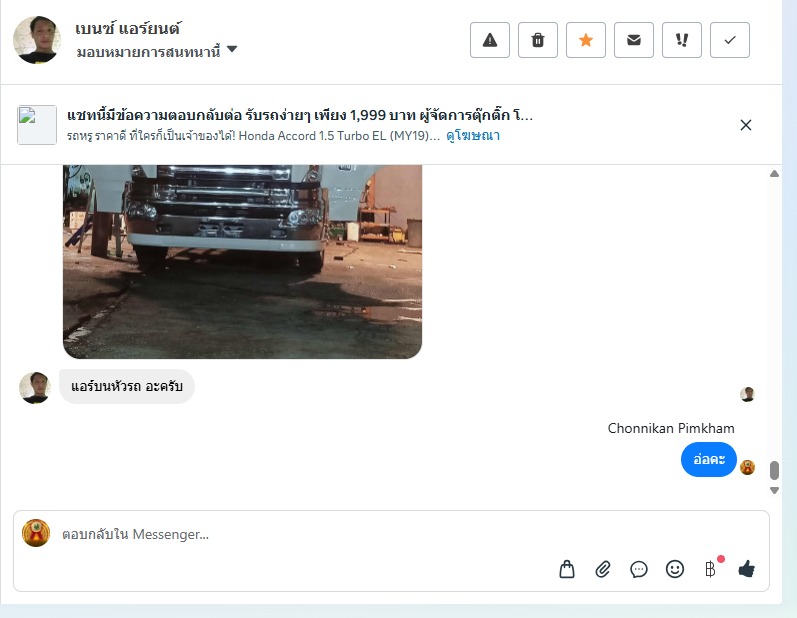This screenshot has height=618, width=797.
Task: Click the page avatar in reply box
Action: [36, 533]
